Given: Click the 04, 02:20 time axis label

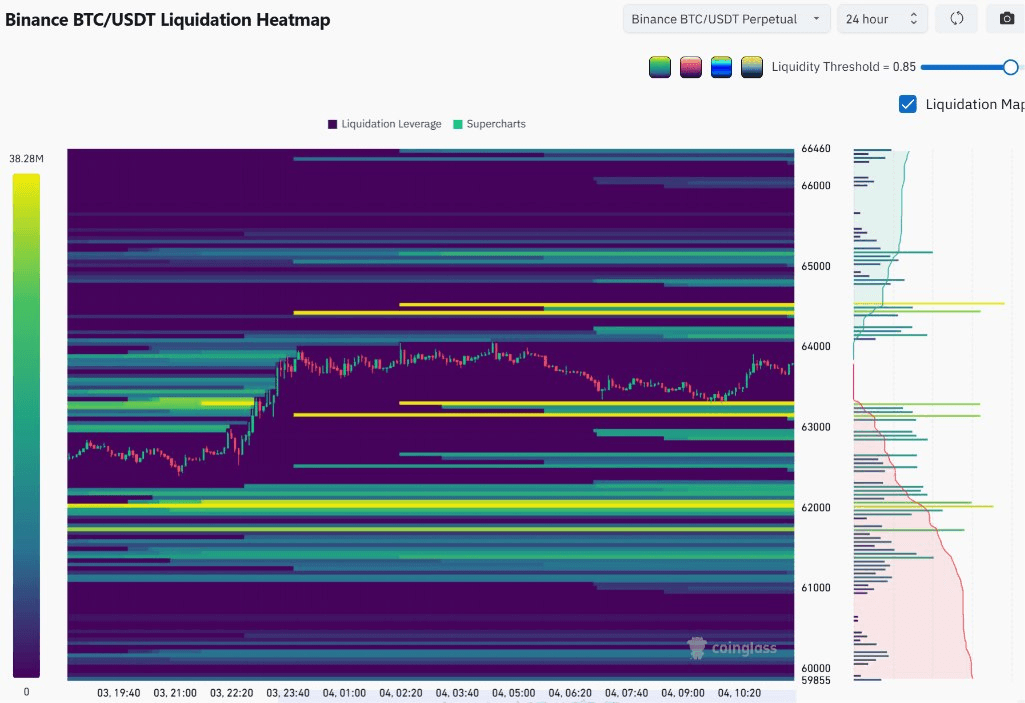Looking at the screenshot, I should [x=401, y=693].
